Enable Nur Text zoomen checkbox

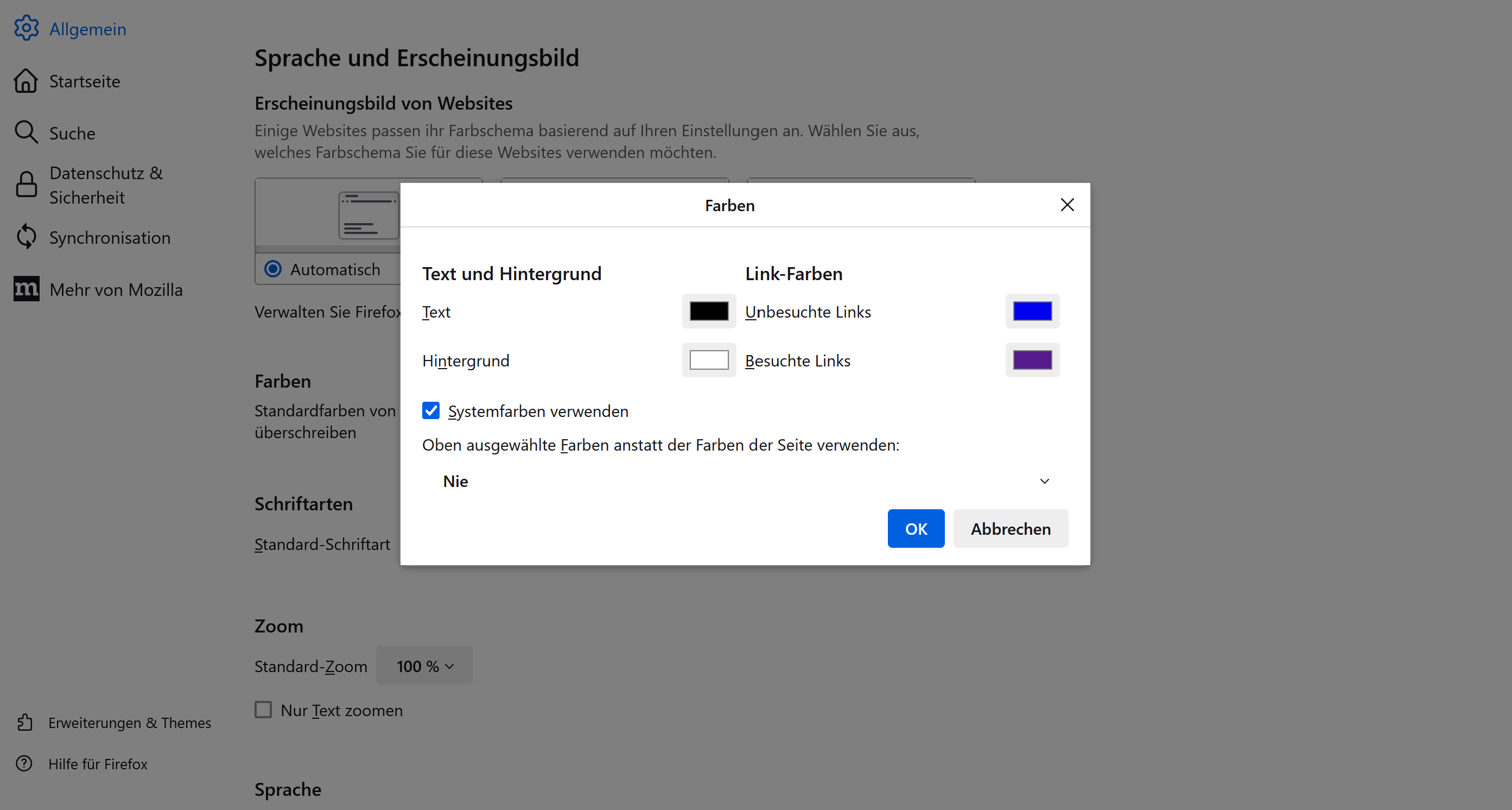263,710
